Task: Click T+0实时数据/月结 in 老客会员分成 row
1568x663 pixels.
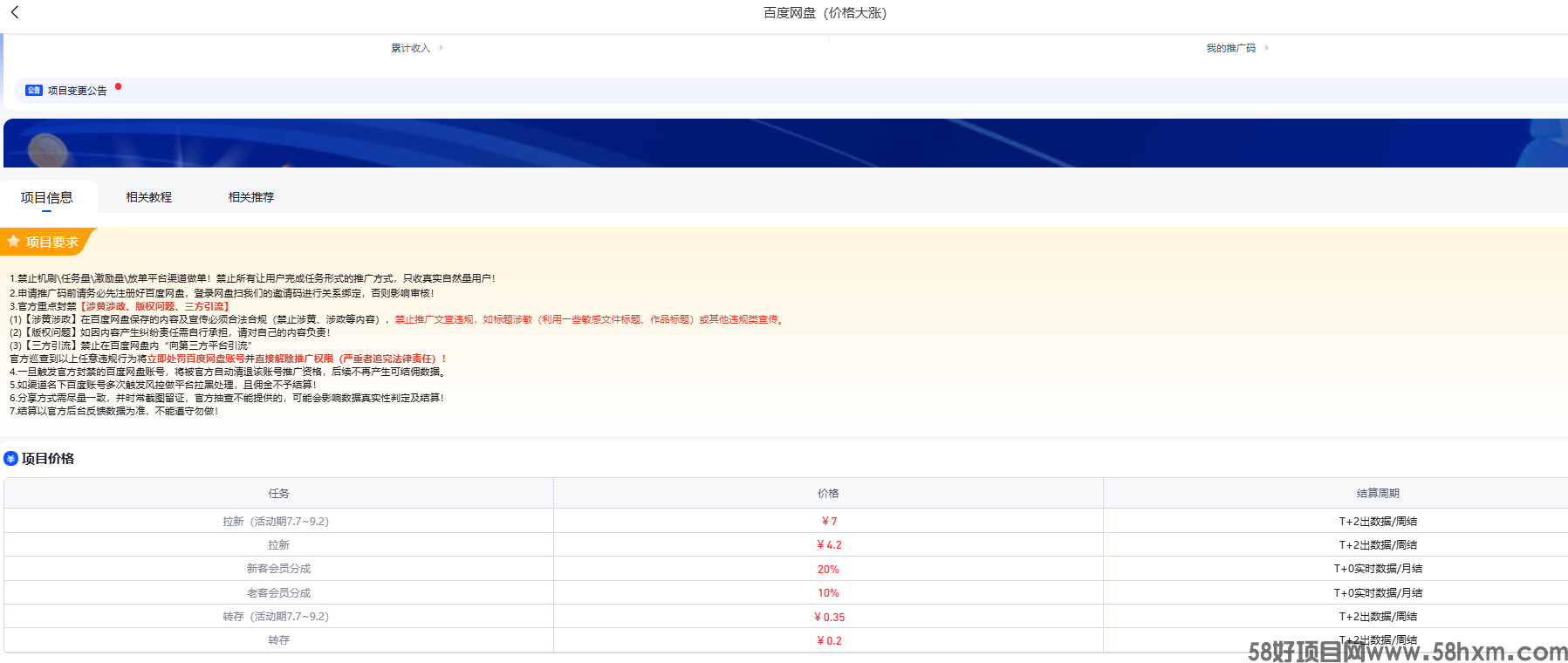Action: click(x=1378, y=592)
